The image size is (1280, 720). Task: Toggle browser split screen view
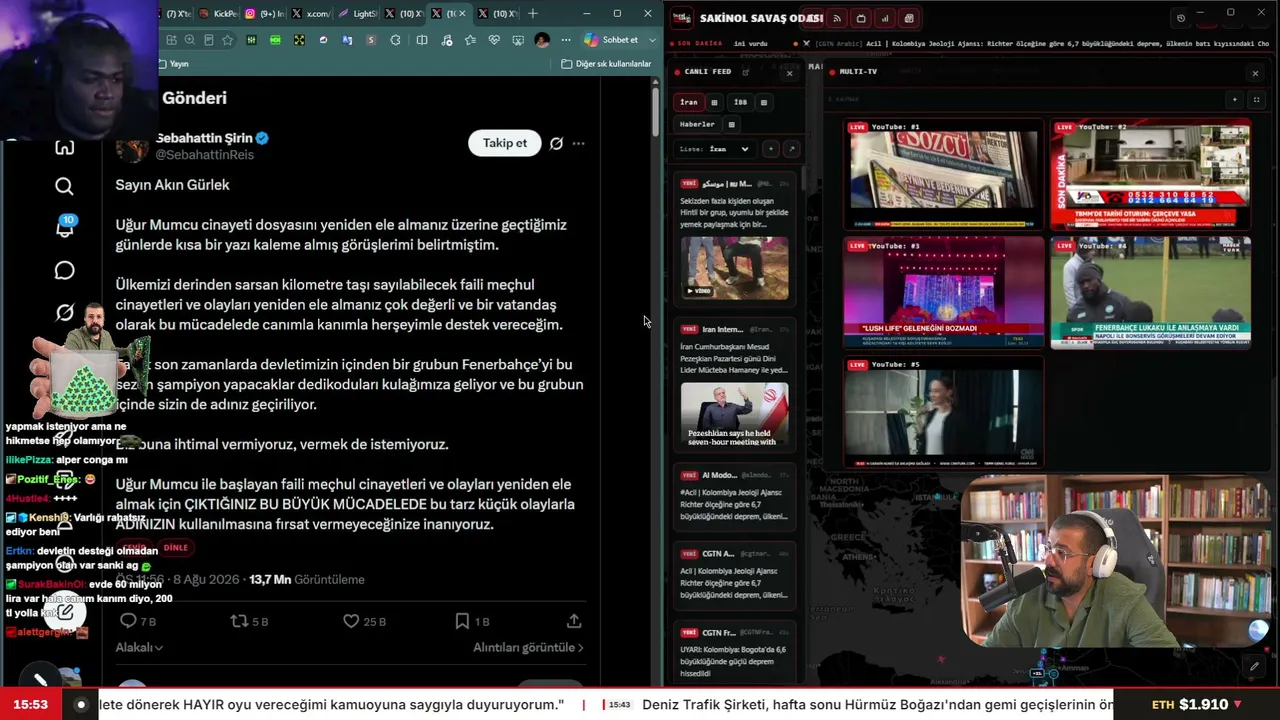coord(422,40)
